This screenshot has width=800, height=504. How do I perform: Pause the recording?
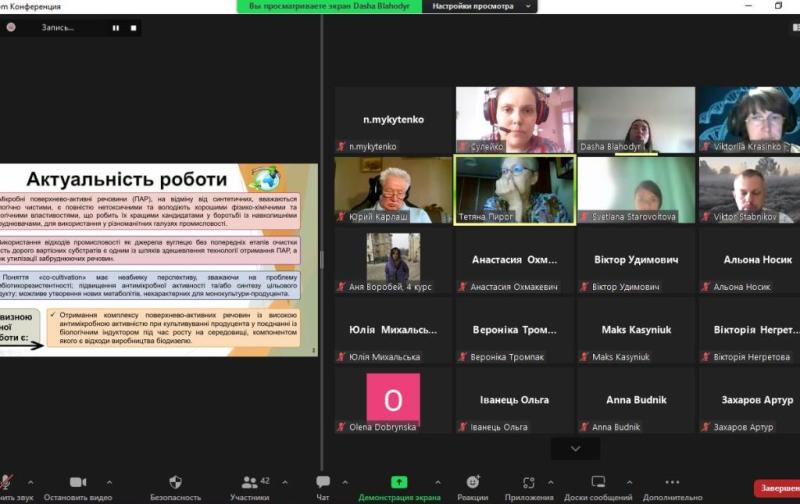pyautogui.click(x=116, y=28)
